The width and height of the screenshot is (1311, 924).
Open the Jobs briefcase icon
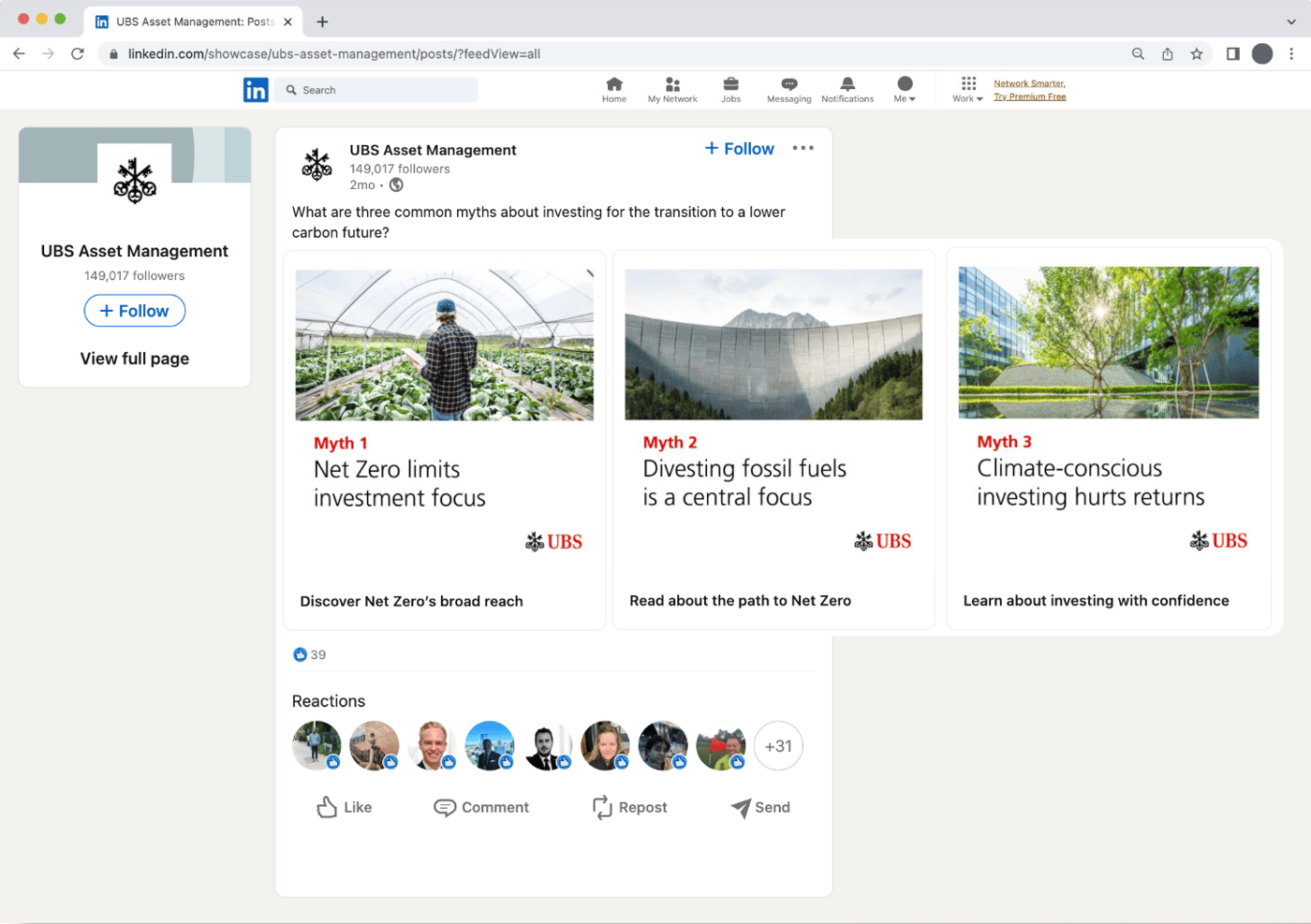coord(731,90)
